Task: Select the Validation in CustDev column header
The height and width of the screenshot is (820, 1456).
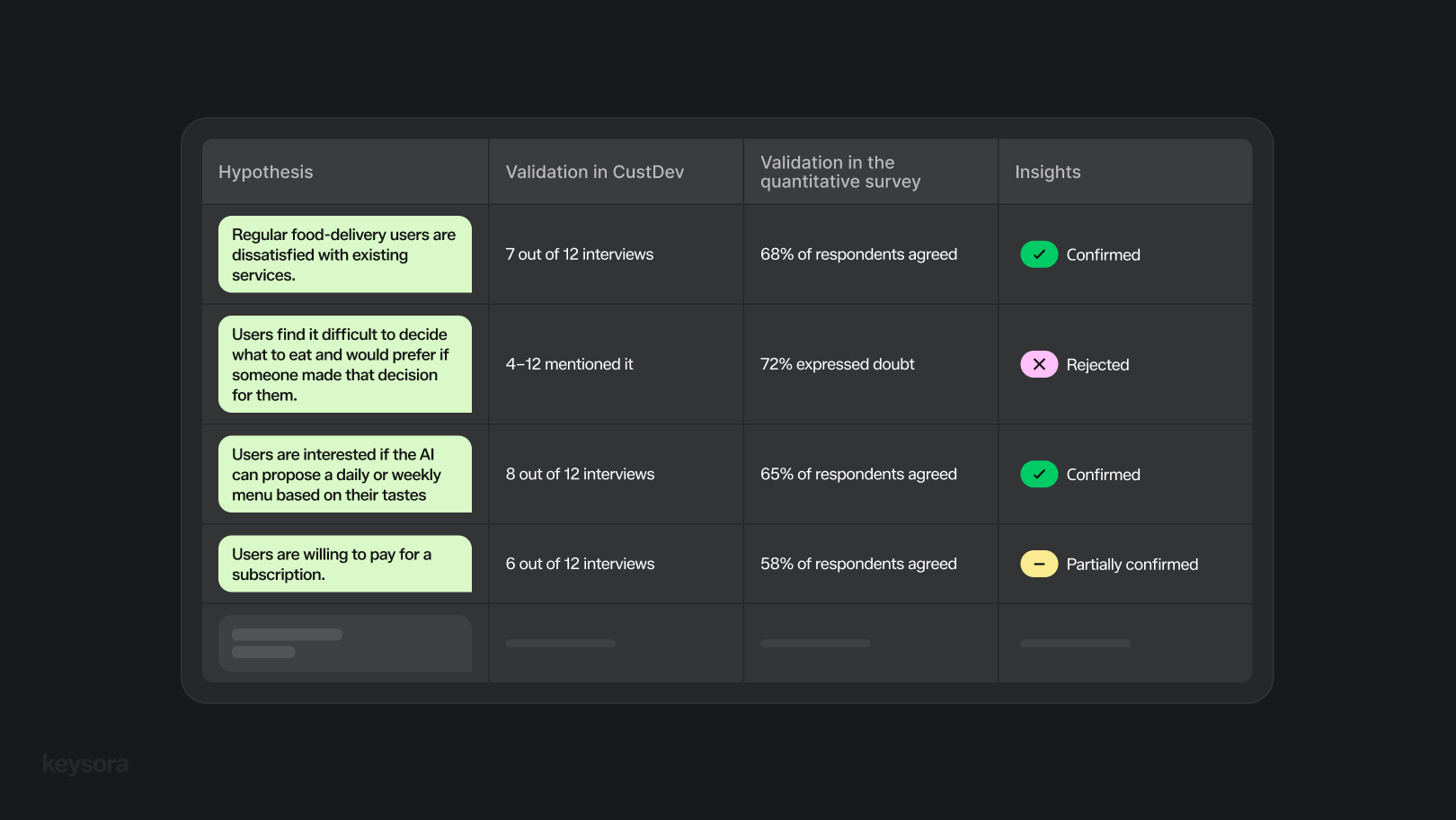Action: [594, 172]
